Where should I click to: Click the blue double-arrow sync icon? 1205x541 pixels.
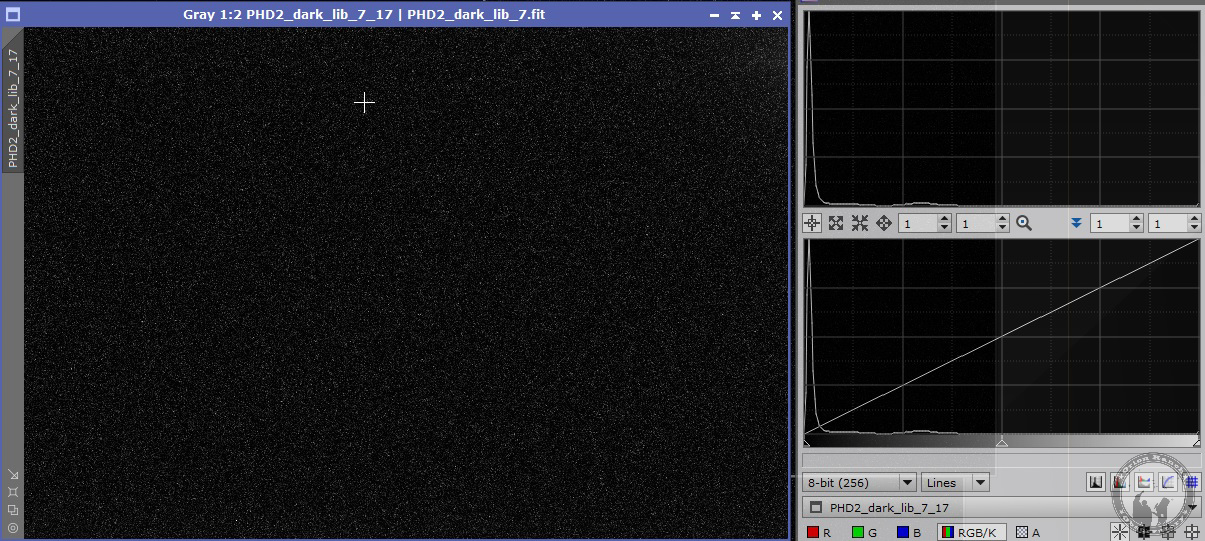pos(1076,224)
